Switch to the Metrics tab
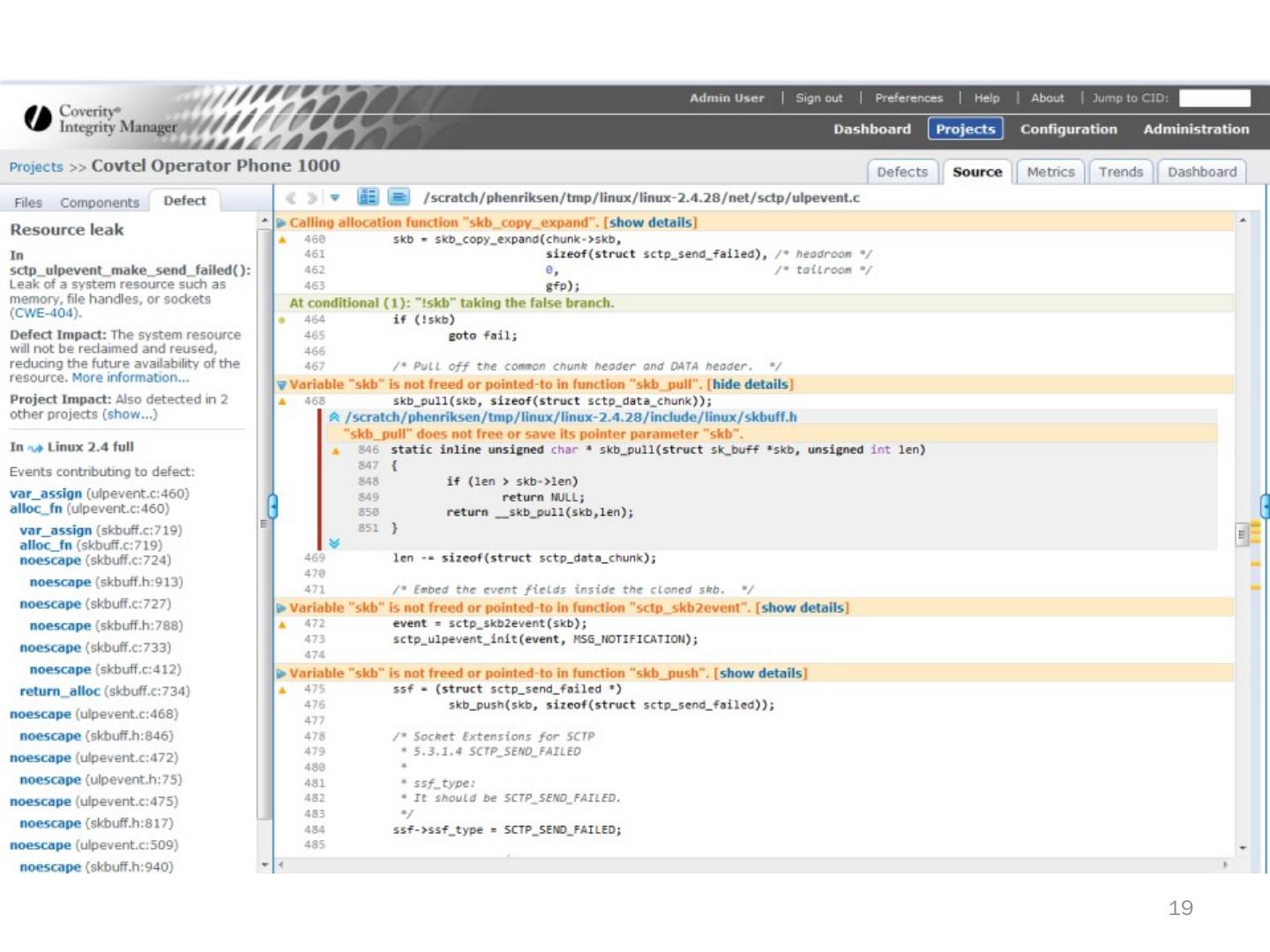The image size is (1270, 952). 1050,172
